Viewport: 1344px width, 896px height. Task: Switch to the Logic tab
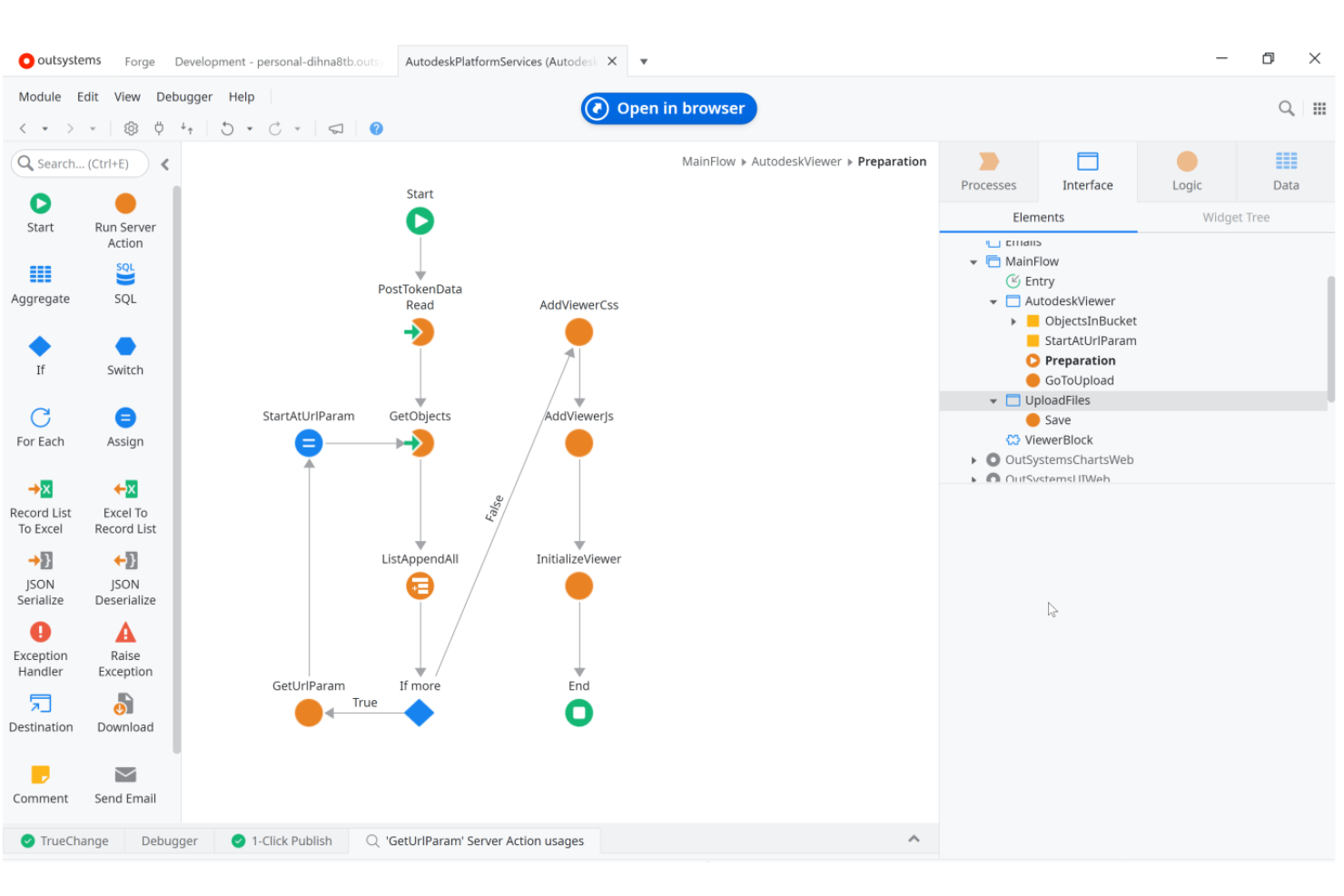(1186, 172)
